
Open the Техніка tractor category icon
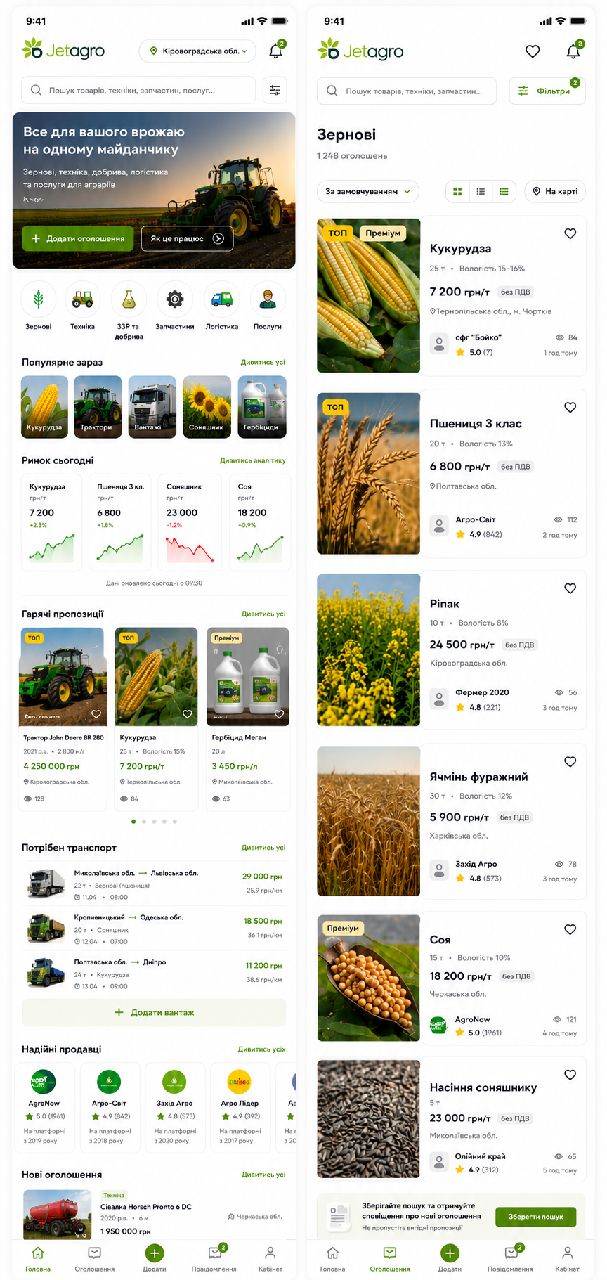click(x=82, y=298)
